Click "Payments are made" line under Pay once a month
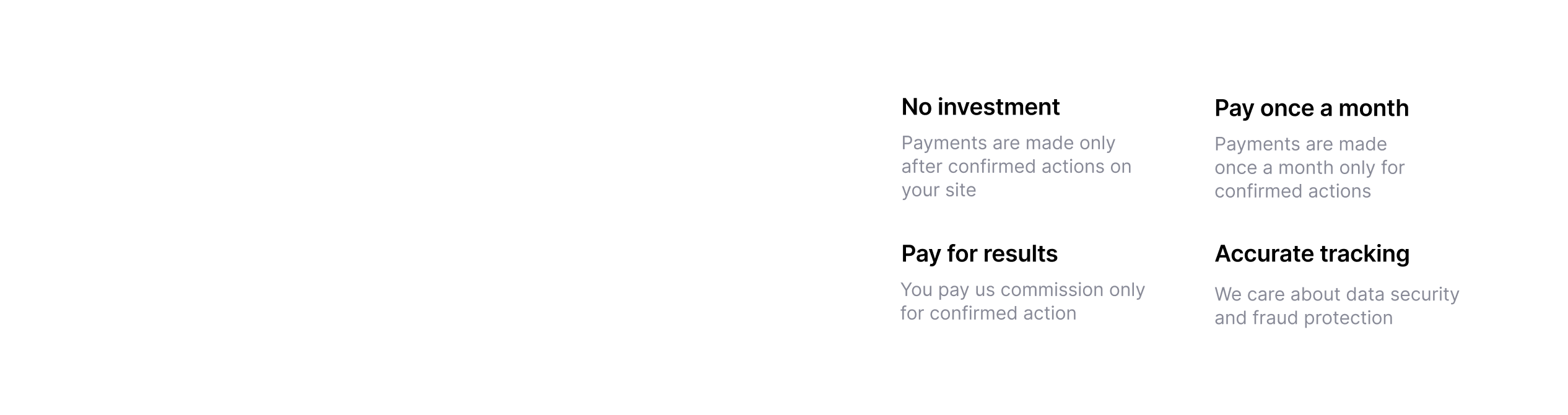The height and width of the screenshot is (415, 1568). [1300, 144]
